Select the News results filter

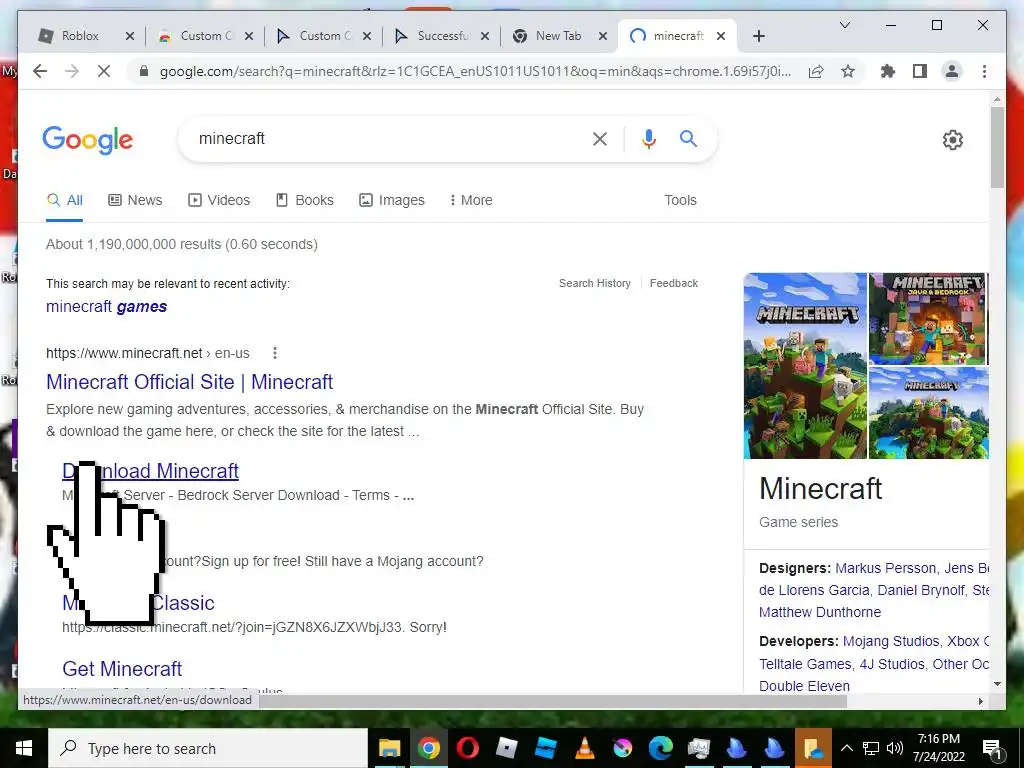(x=135, y=200)
